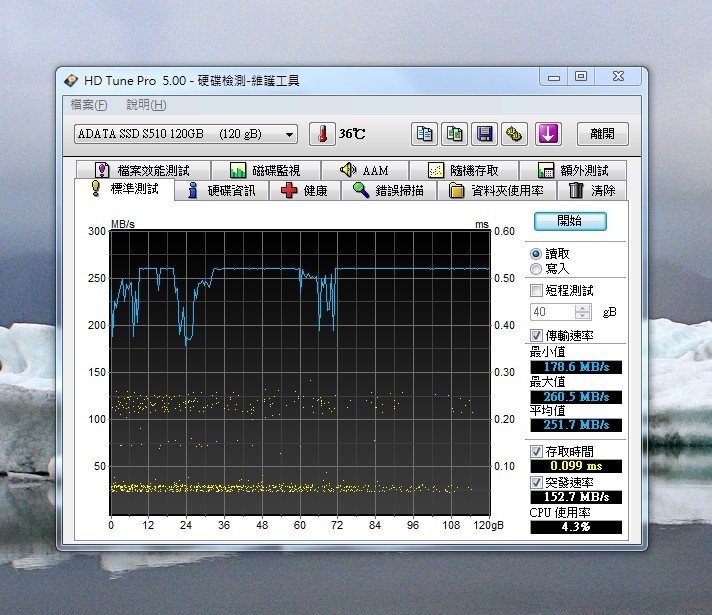Uncheck the 傳輸速率 transfer rate checkbox

[536, 336]
